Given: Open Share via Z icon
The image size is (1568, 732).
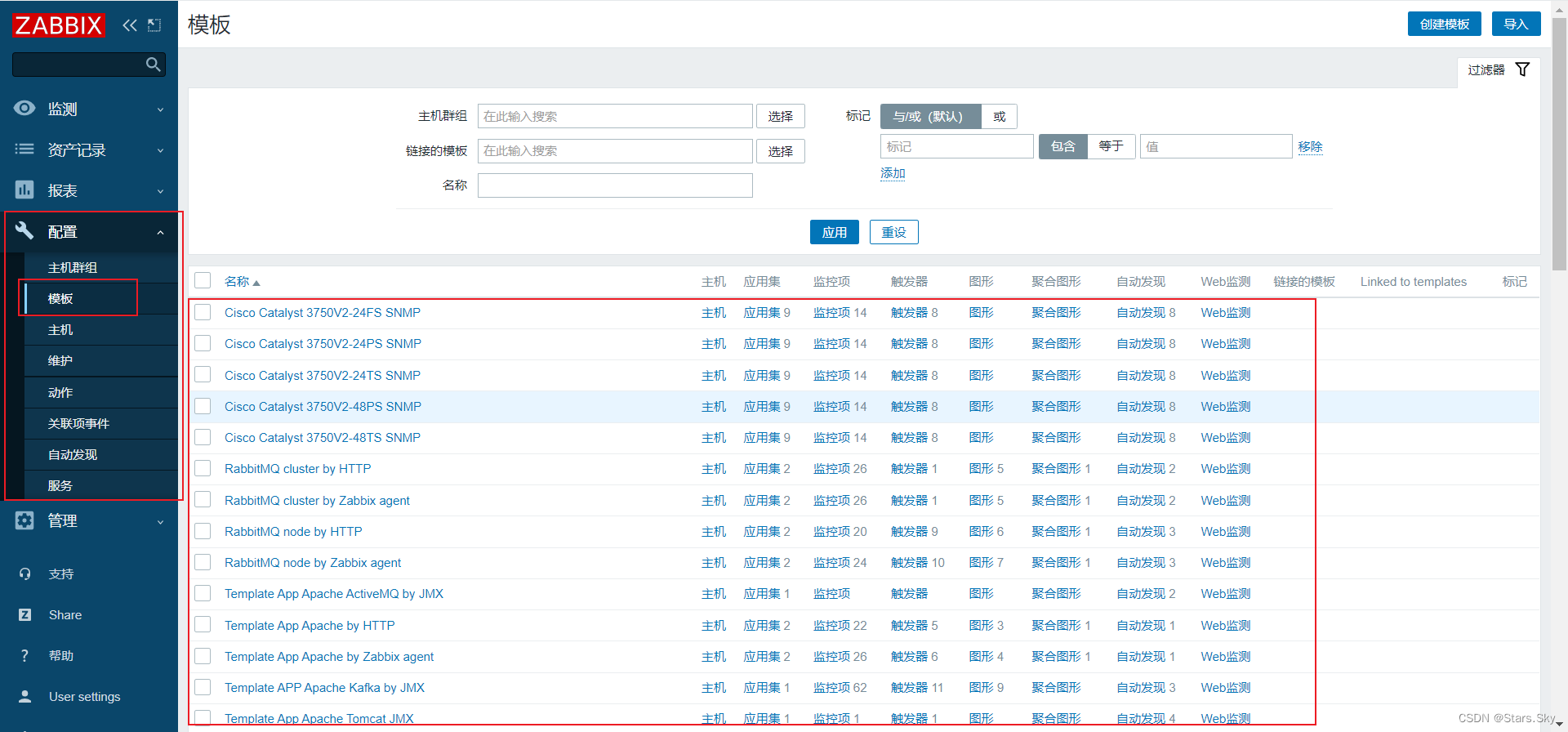Looking at the screenshot, I should coord(25,615).
